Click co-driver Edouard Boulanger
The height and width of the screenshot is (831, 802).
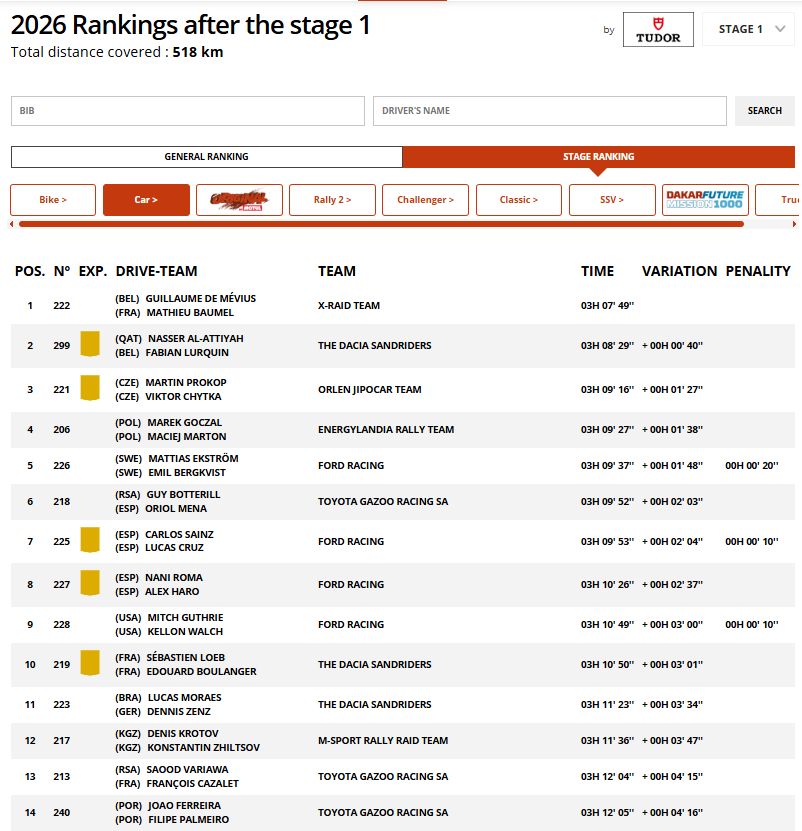(201, 671)
